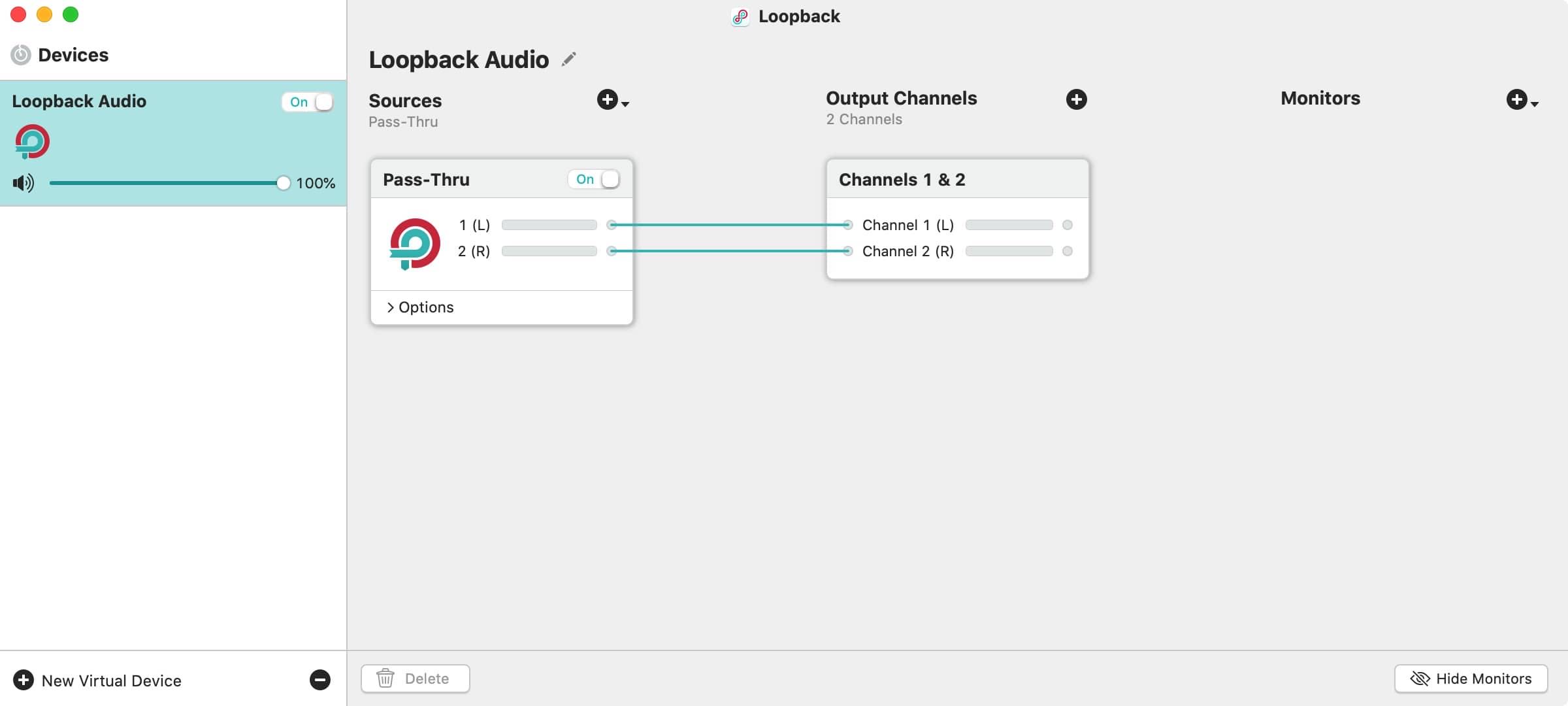The height and width of the screenshot is (706, 1568).
Task: Click the Loopback device logo in sidebar
Action: (32, 142)
